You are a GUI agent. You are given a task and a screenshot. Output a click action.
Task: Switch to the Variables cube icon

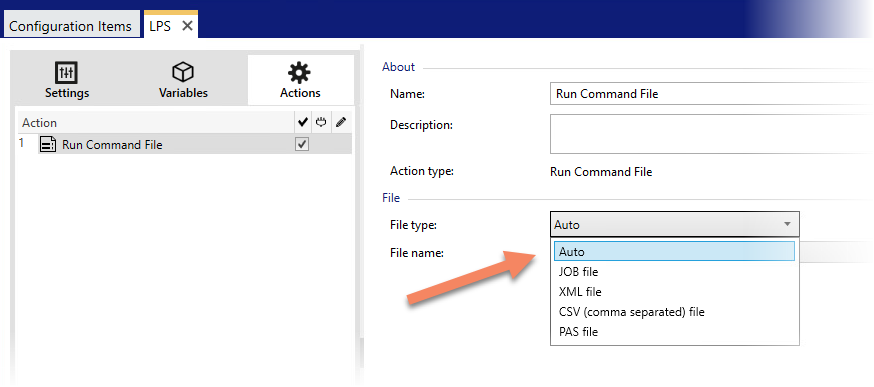coord(183,72)
